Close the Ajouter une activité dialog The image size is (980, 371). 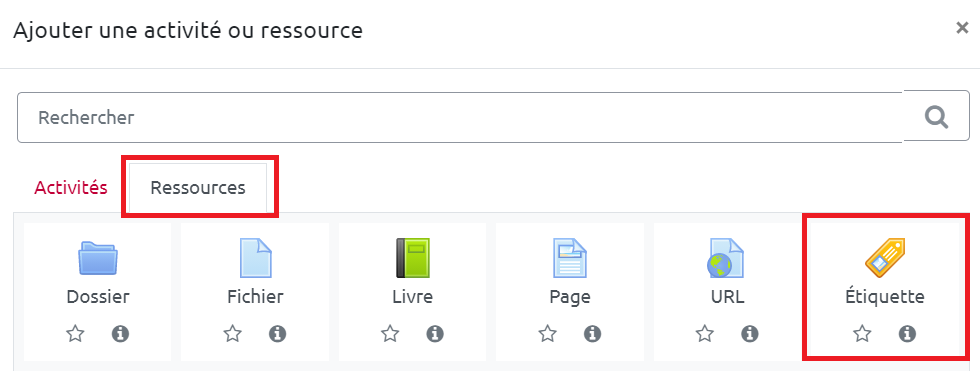[962, 28]
